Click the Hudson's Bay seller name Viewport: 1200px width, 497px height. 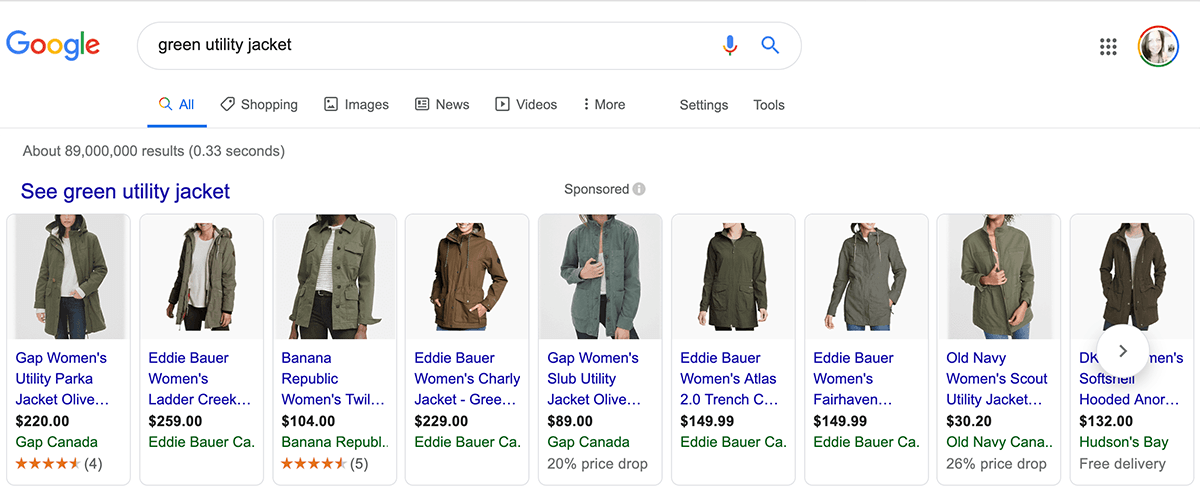click(1123, 442)
